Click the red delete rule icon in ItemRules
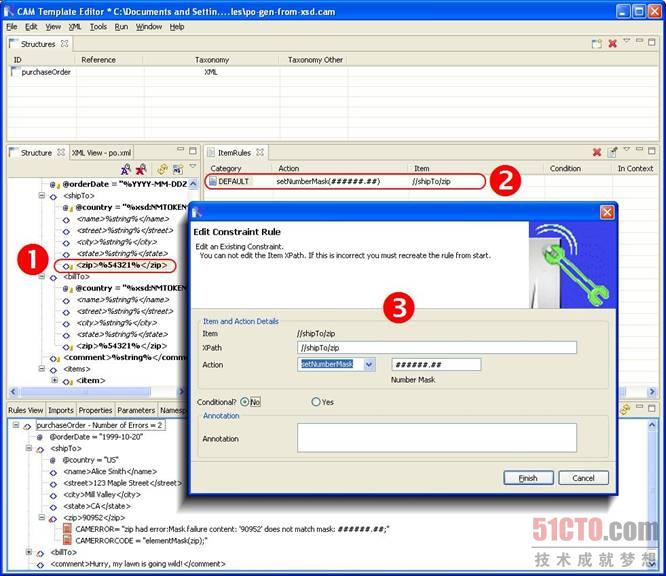 [597, 152]
